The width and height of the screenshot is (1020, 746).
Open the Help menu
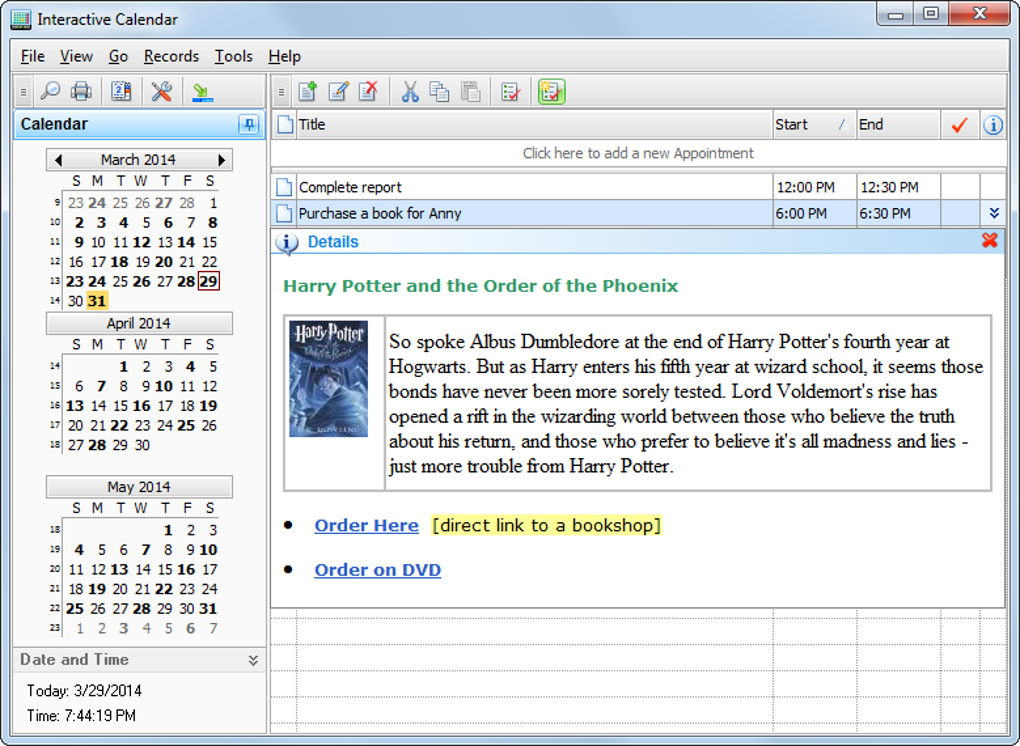point(284,57)
